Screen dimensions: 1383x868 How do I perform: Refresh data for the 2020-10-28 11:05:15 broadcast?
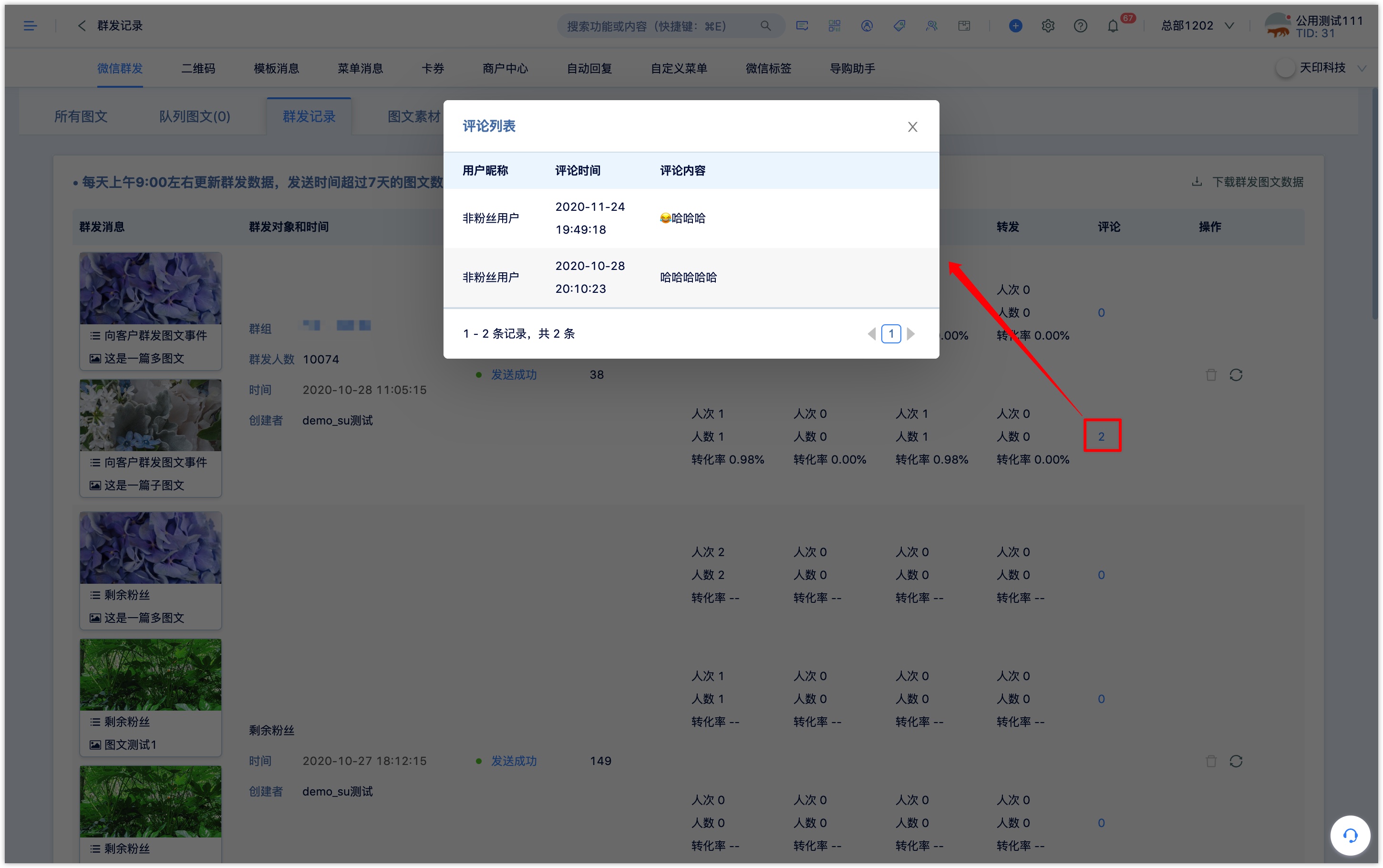pyautogui.click(x=1236, y=375)
